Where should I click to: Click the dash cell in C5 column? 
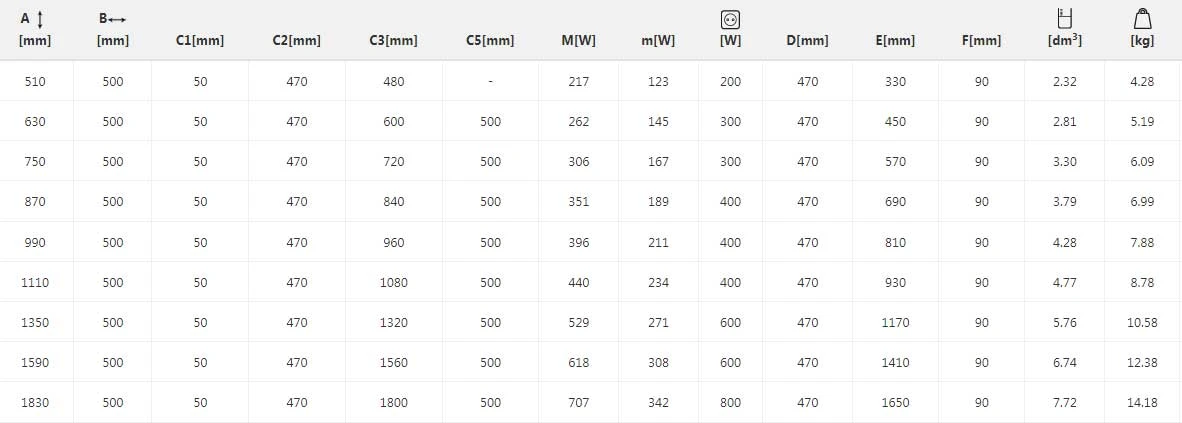490,81
